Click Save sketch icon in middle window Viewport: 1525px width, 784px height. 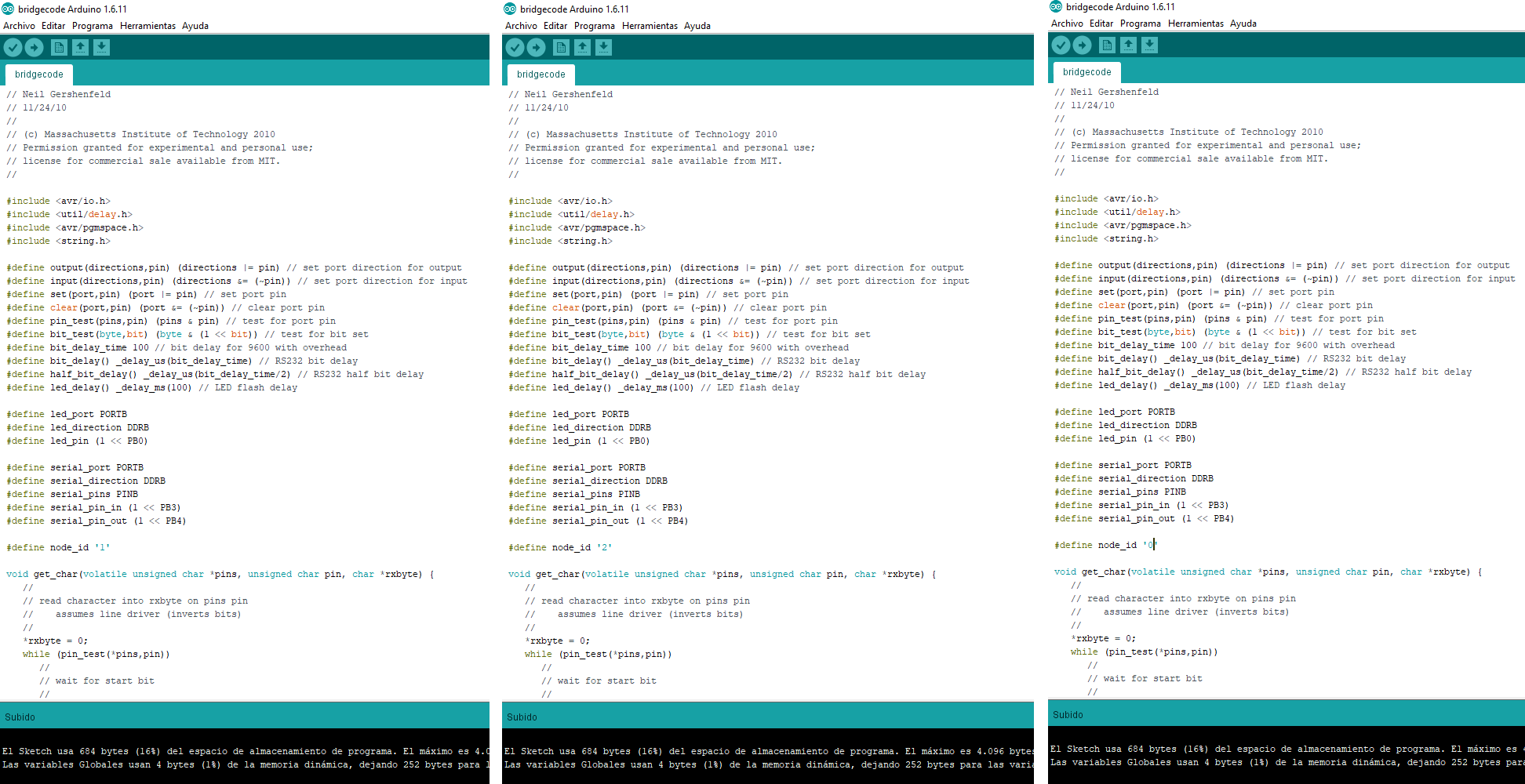point(603,47)
